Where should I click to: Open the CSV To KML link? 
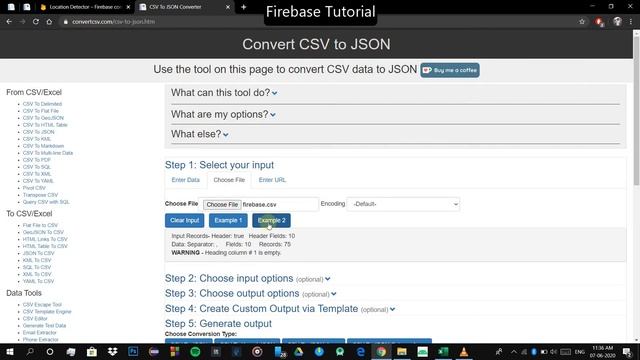click(x=37, y=139)
